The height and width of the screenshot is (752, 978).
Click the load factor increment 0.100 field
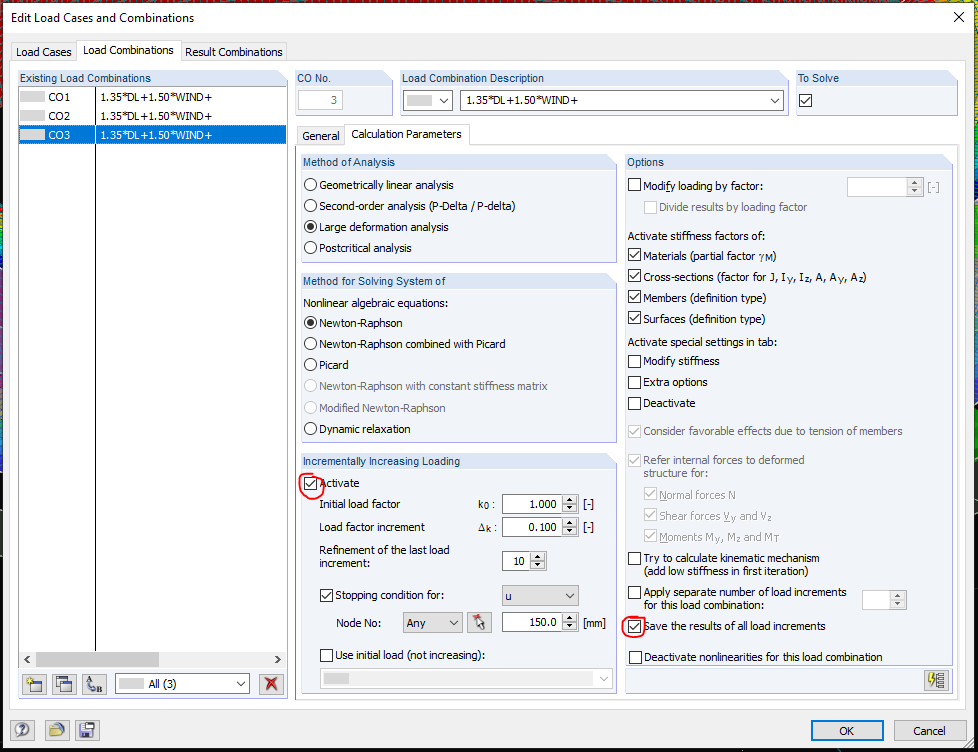[x=532, y=528]
